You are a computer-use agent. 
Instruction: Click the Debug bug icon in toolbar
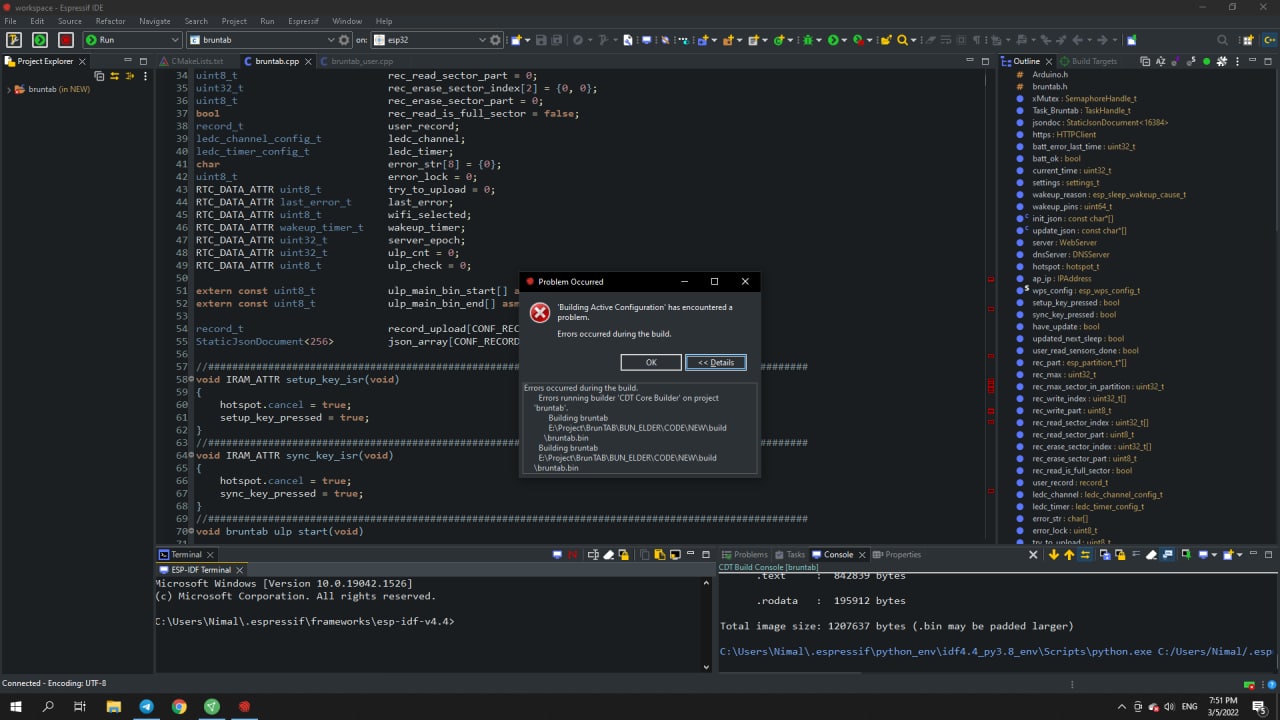pos(809,40)
